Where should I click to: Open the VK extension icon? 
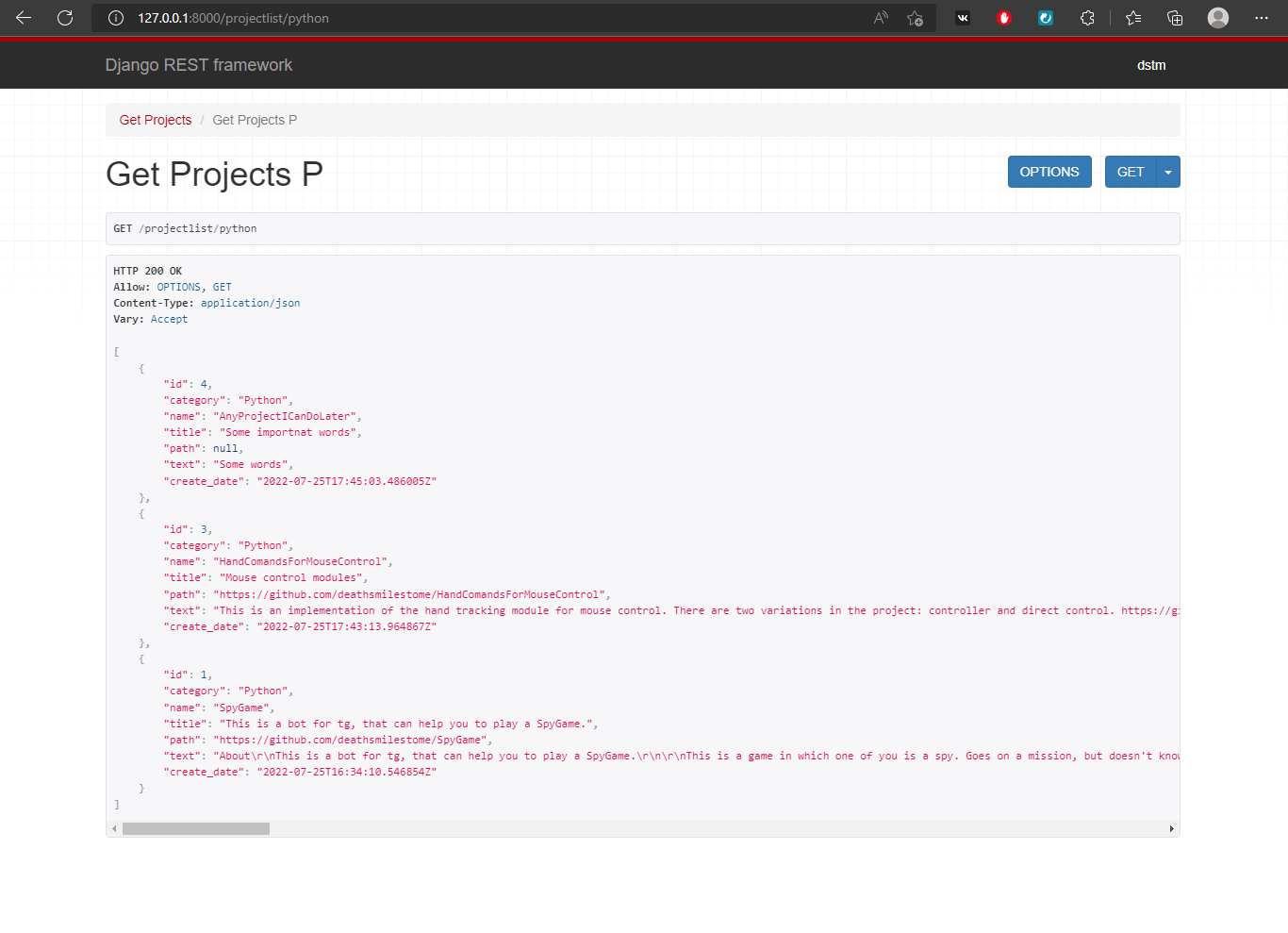[963, 18]
